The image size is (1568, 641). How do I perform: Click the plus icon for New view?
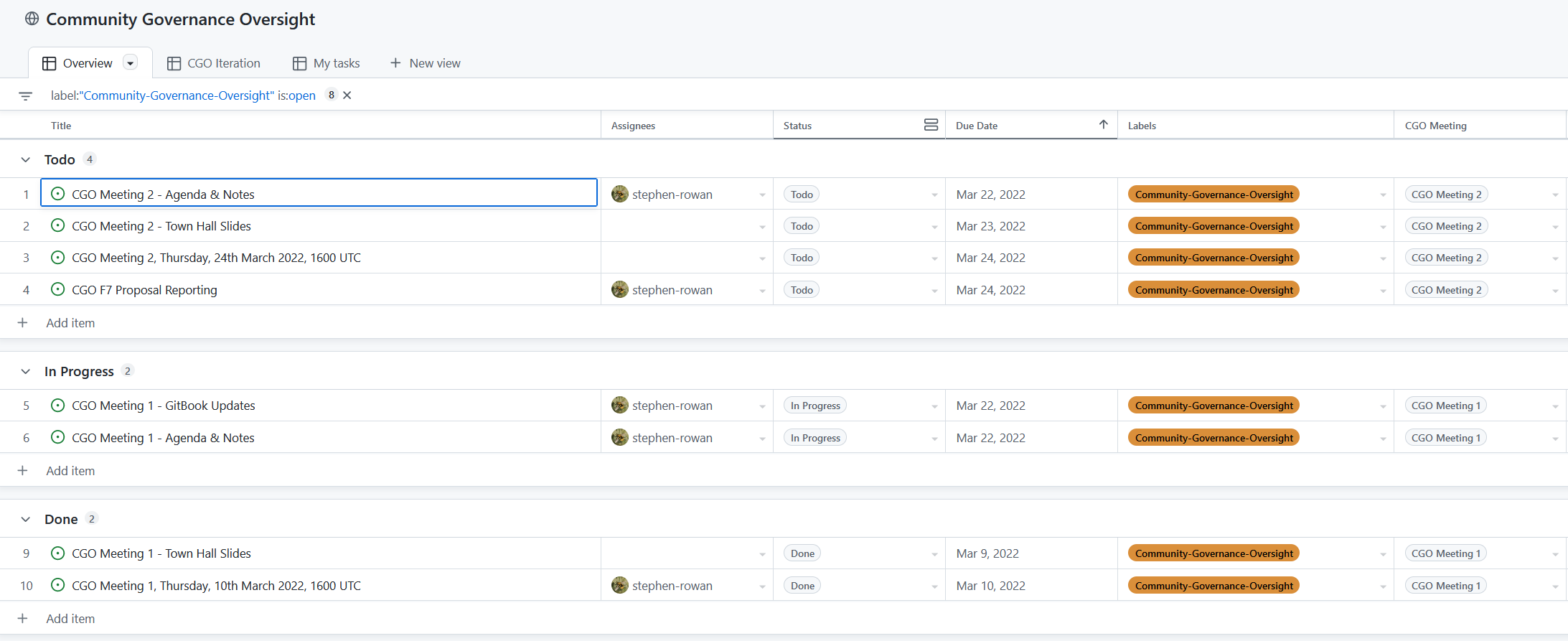[395, 63]
